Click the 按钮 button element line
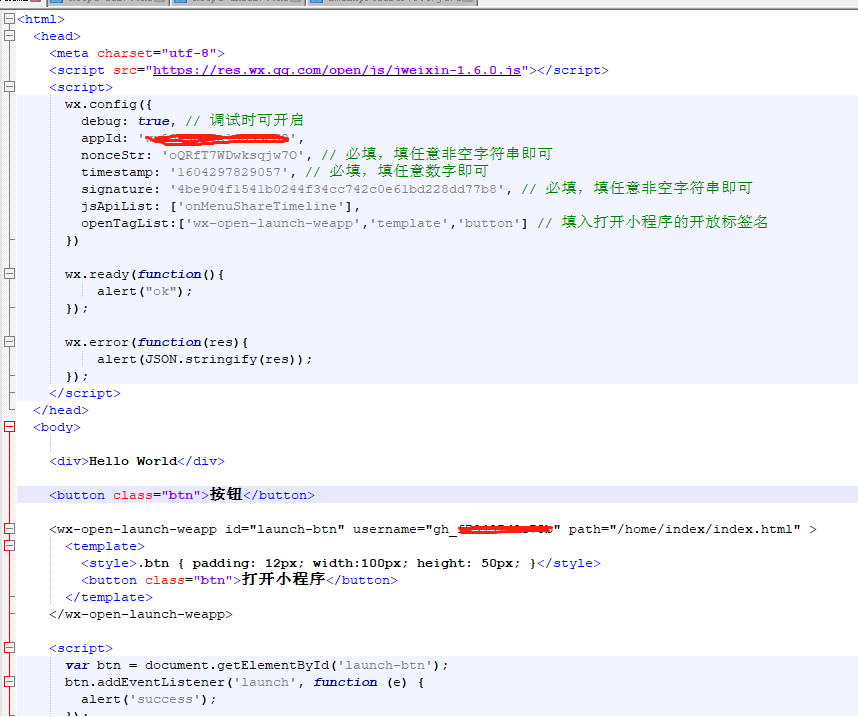This screenshot has height=717, width=858. click(x=182, y=495)
